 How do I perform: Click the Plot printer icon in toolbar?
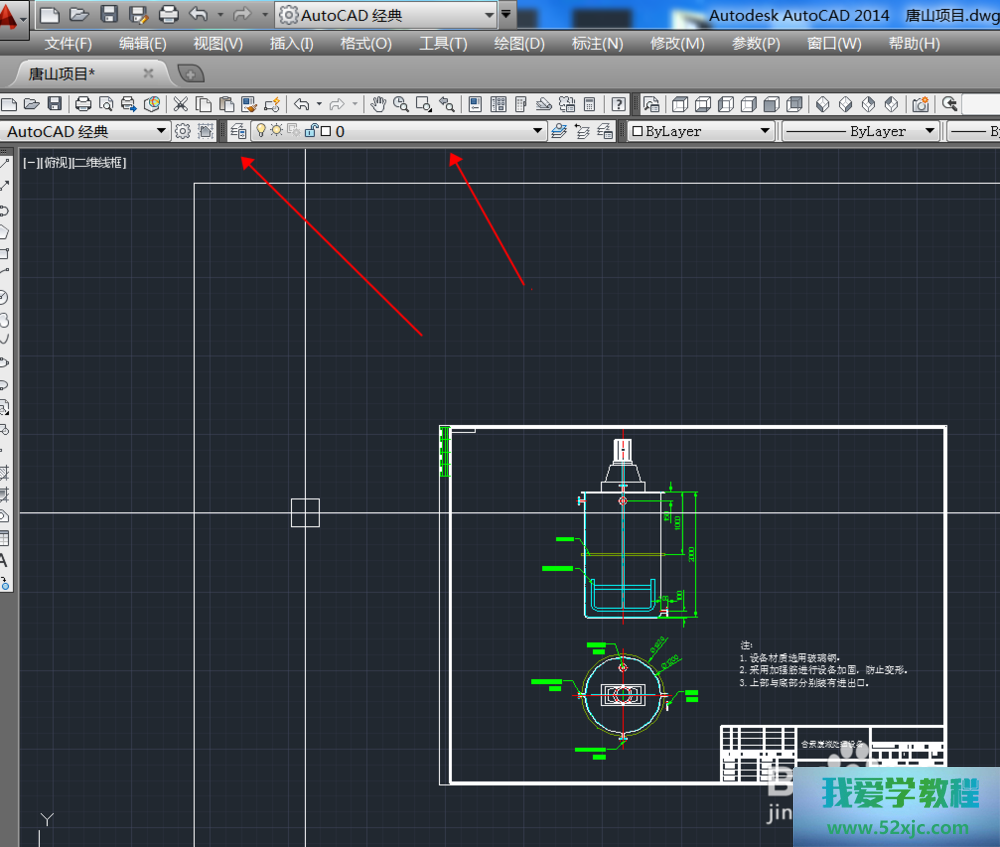coord(83,104)
